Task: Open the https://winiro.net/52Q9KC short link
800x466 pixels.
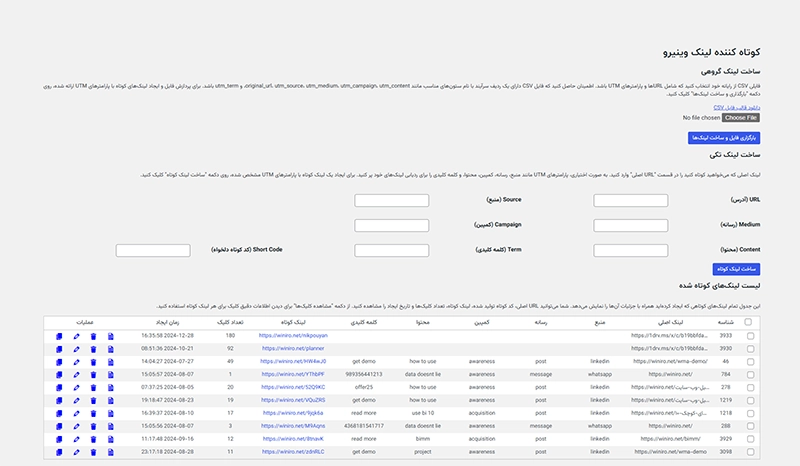Action: tap(293, 387)
